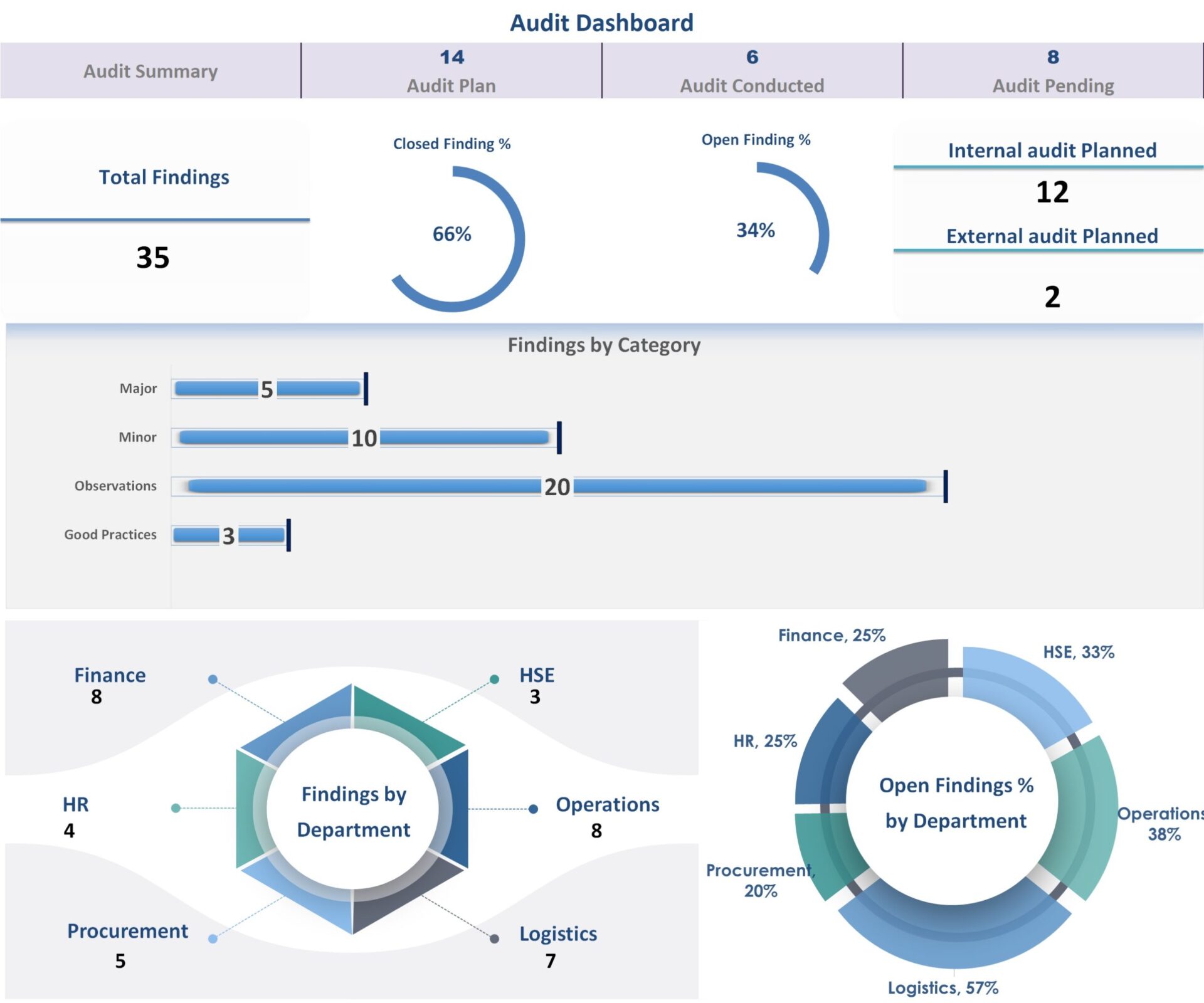Click the External audit Planned label
Viewport: 1204px width, 1003px height.
tap(1052, 236)
